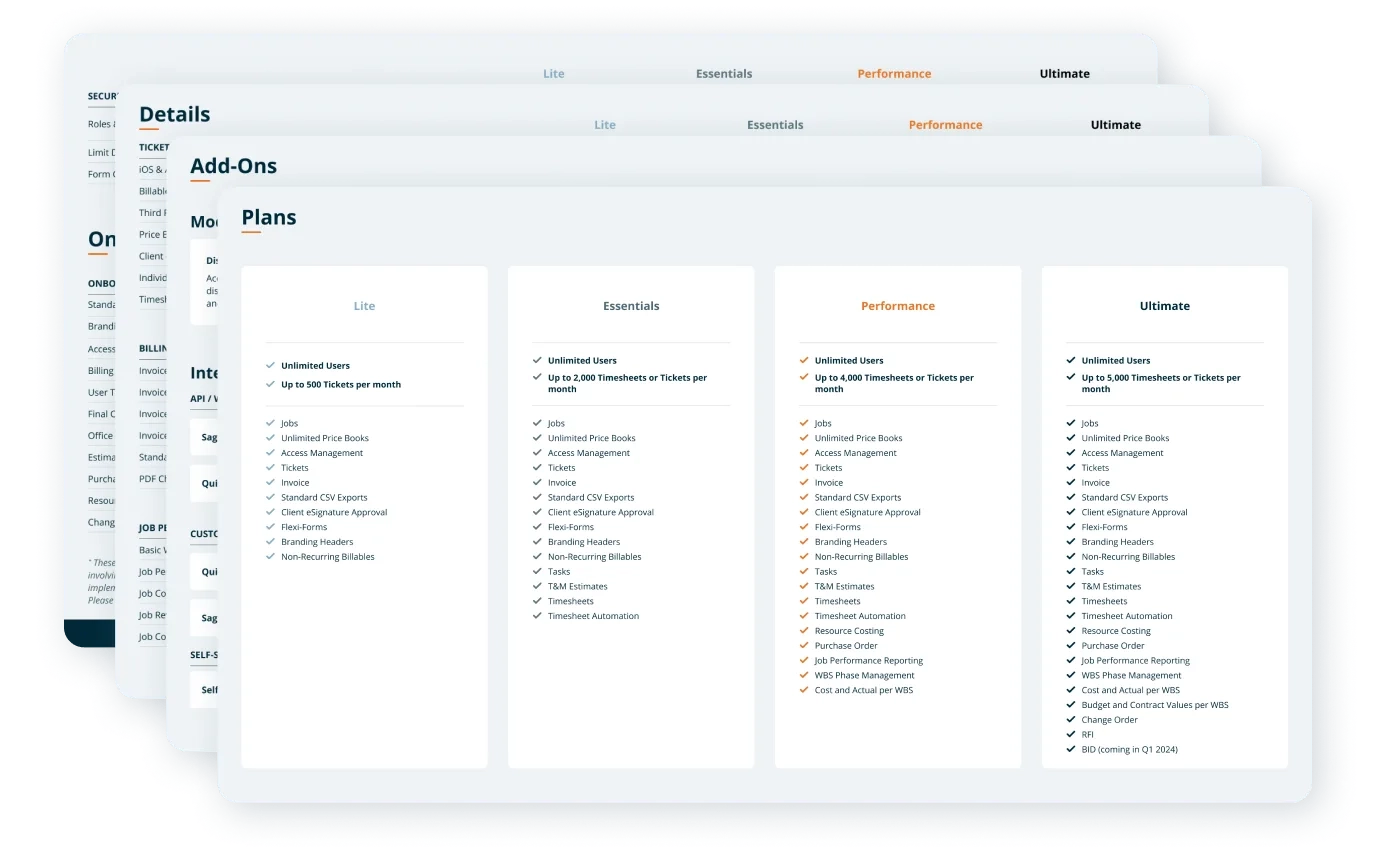Screen dimensions: 1376x850
Task: Click the checkmark next to "Timesheet Automation" in Essentials
Action: click(537, 616)
